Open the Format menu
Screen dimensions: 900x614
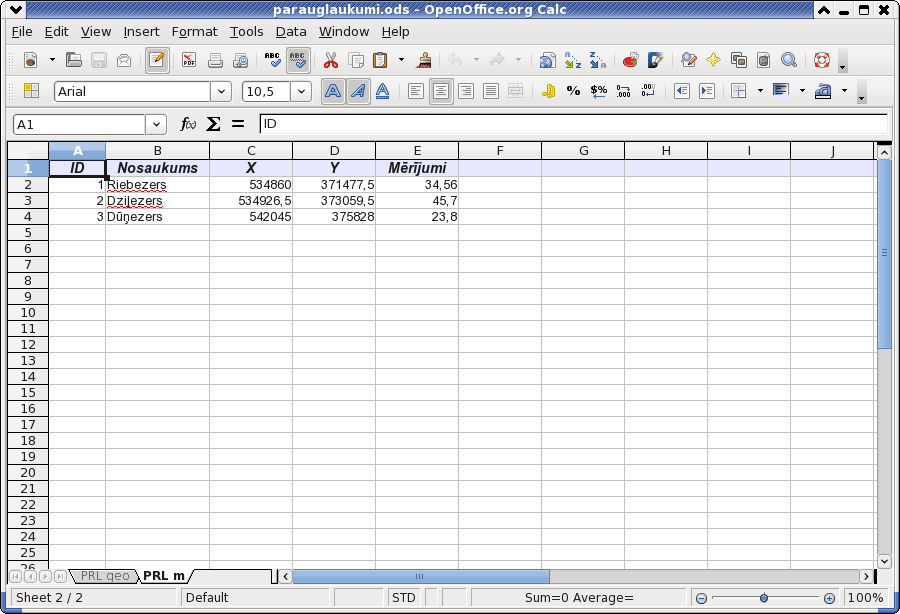tap(195, 32)
